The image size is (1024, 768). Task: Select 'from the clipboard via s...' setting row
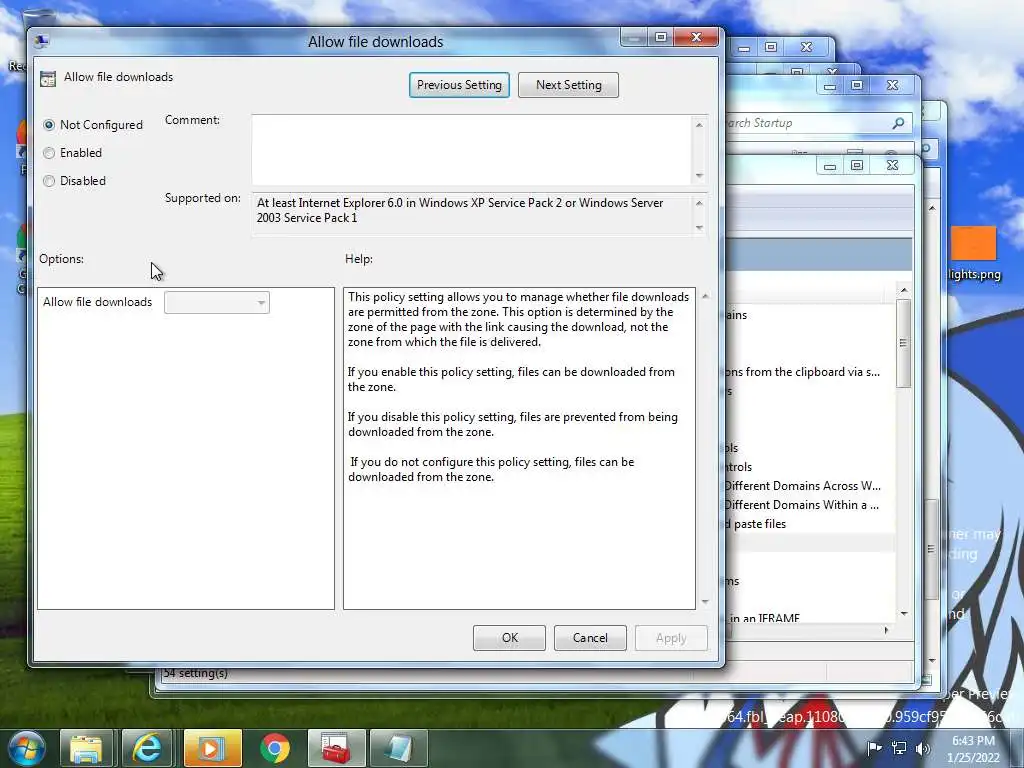(x=803, y=372)
